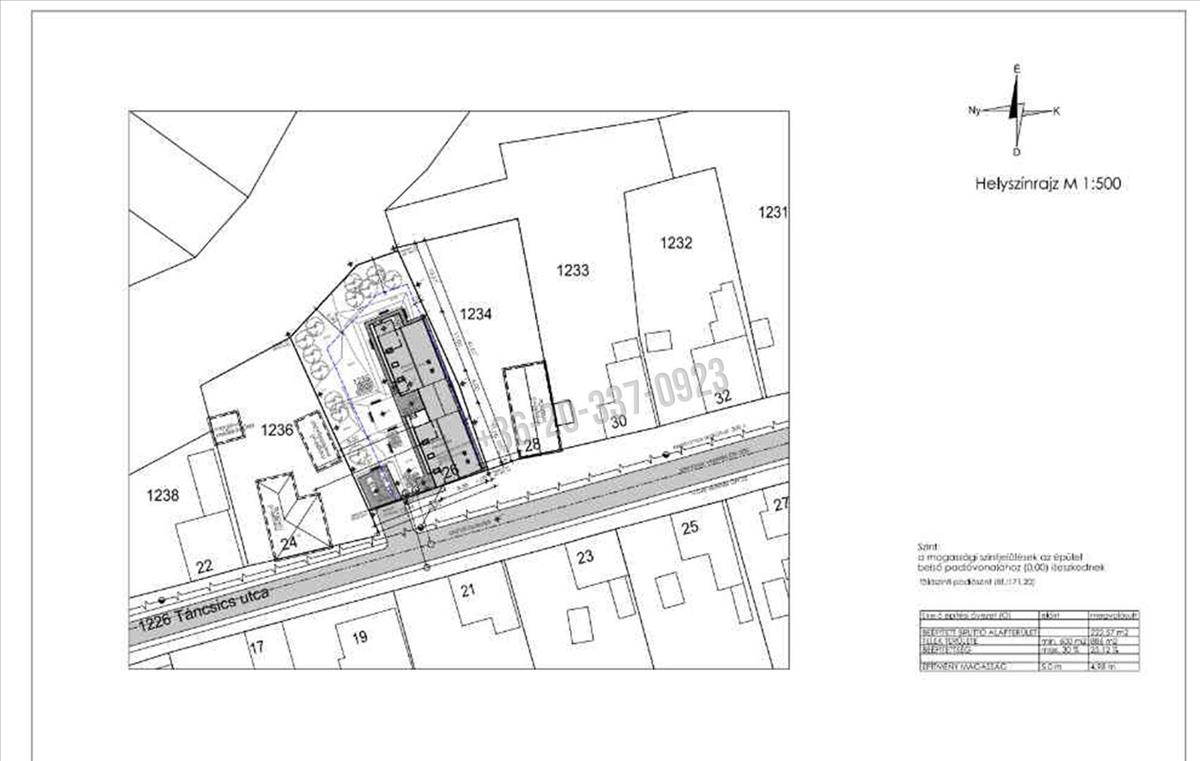Viewport: 1200px width, 761px height.
Task: Select parcel number 1233 label
Action: point(573,270)
